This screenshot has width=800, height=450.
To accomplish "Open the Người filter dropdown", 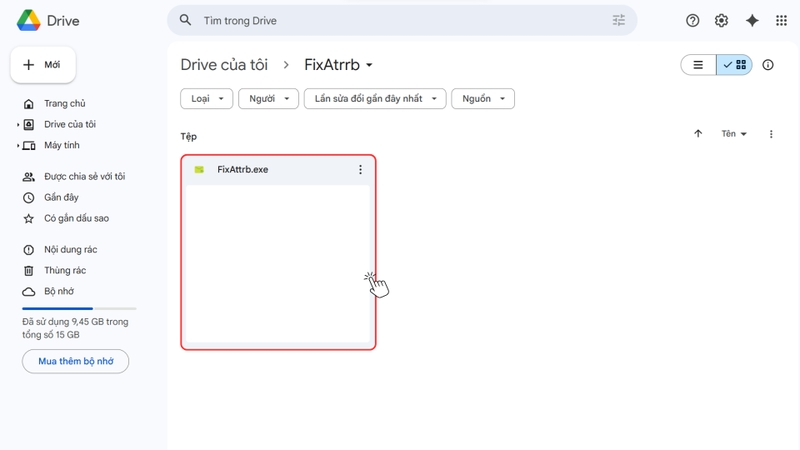I will pyautogui.click(x=268, y=98).
